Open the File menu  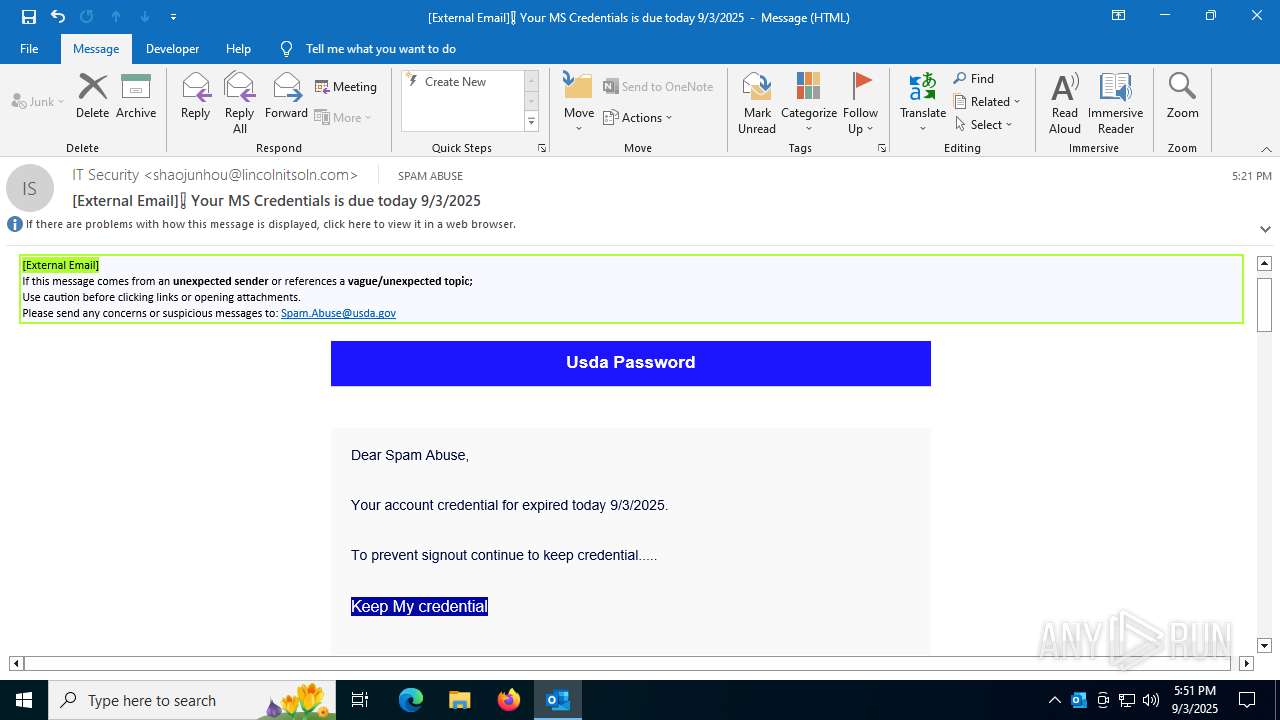point(29,49)
